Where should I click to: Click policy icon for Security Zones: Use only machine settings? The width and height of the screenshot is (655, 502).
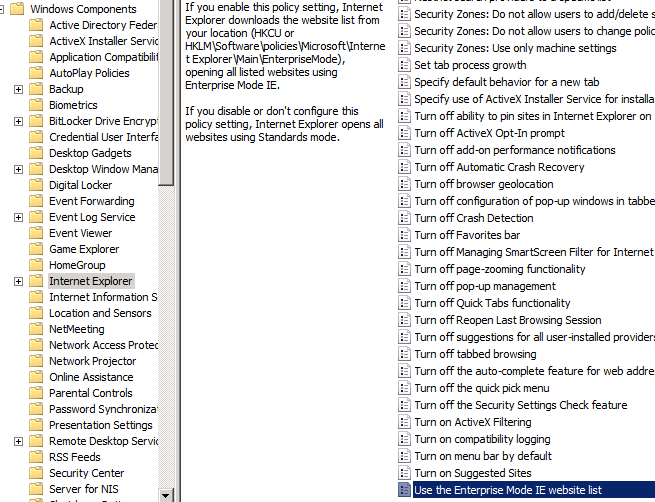(404, 48)
